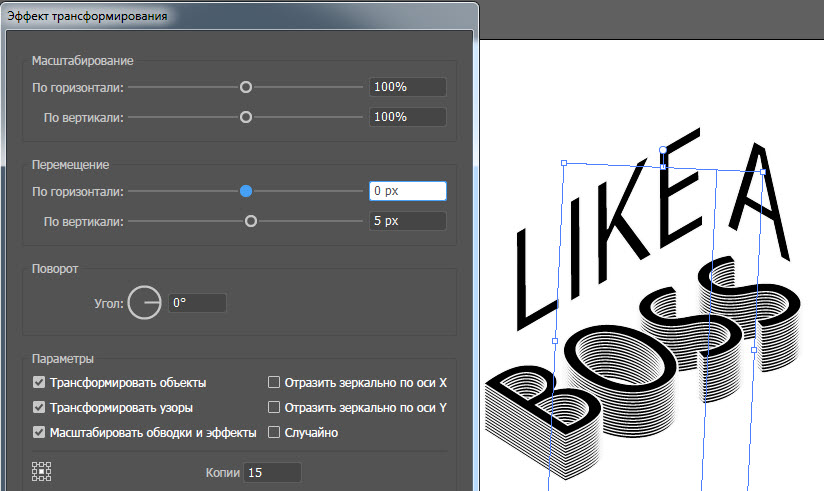Click the left-middle selection handle on canvas
This screenshot has width=824, height=491.
coord(555,341)
